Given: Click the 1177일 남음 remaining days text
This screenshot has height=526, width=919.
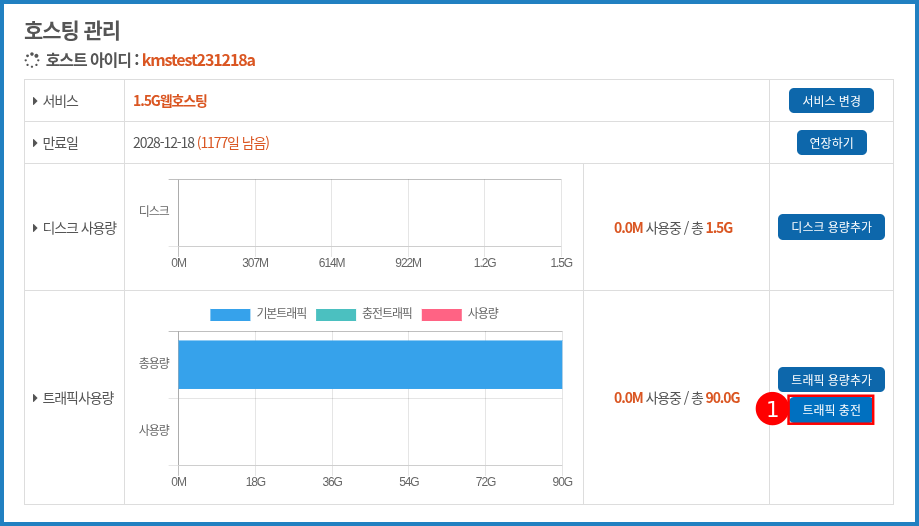Looking at the screenshot, I should [233, 143].
